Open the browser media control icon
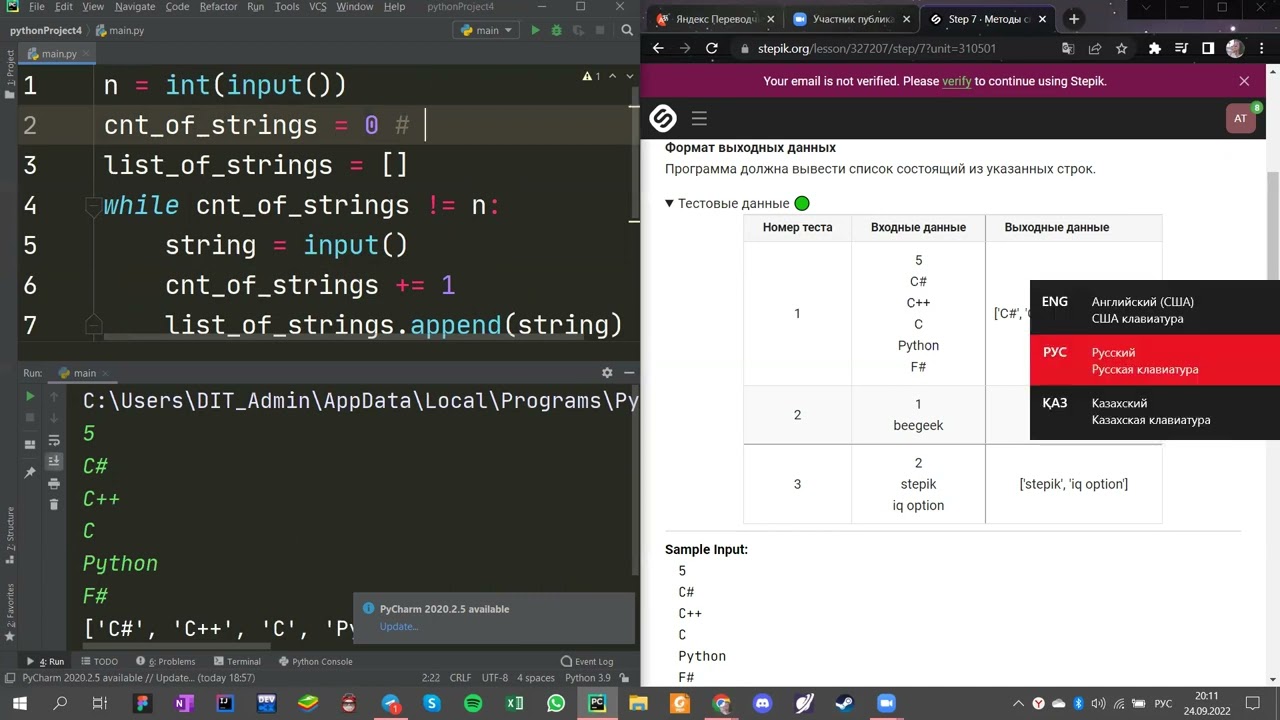 1181,48
